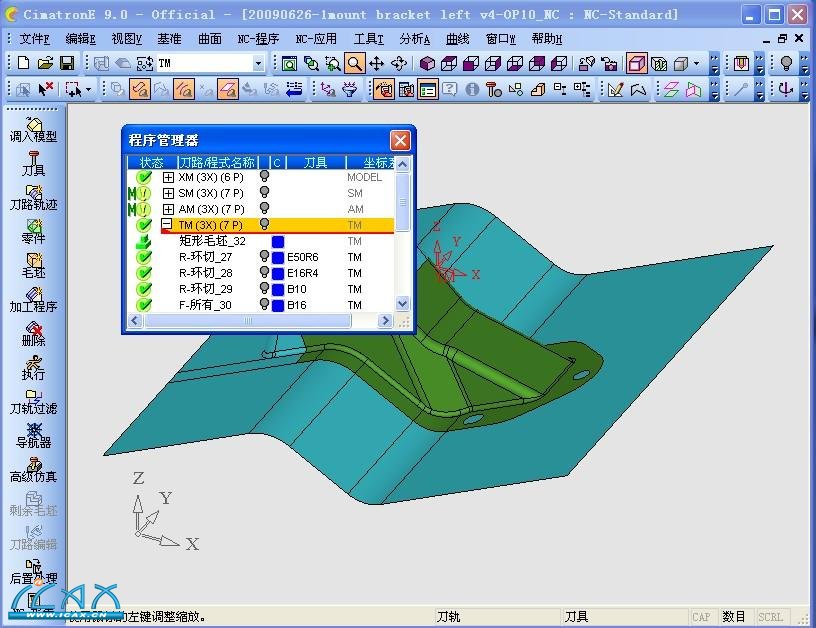Click the status checkmark of XM (3X) row

[x=144, y=177]
